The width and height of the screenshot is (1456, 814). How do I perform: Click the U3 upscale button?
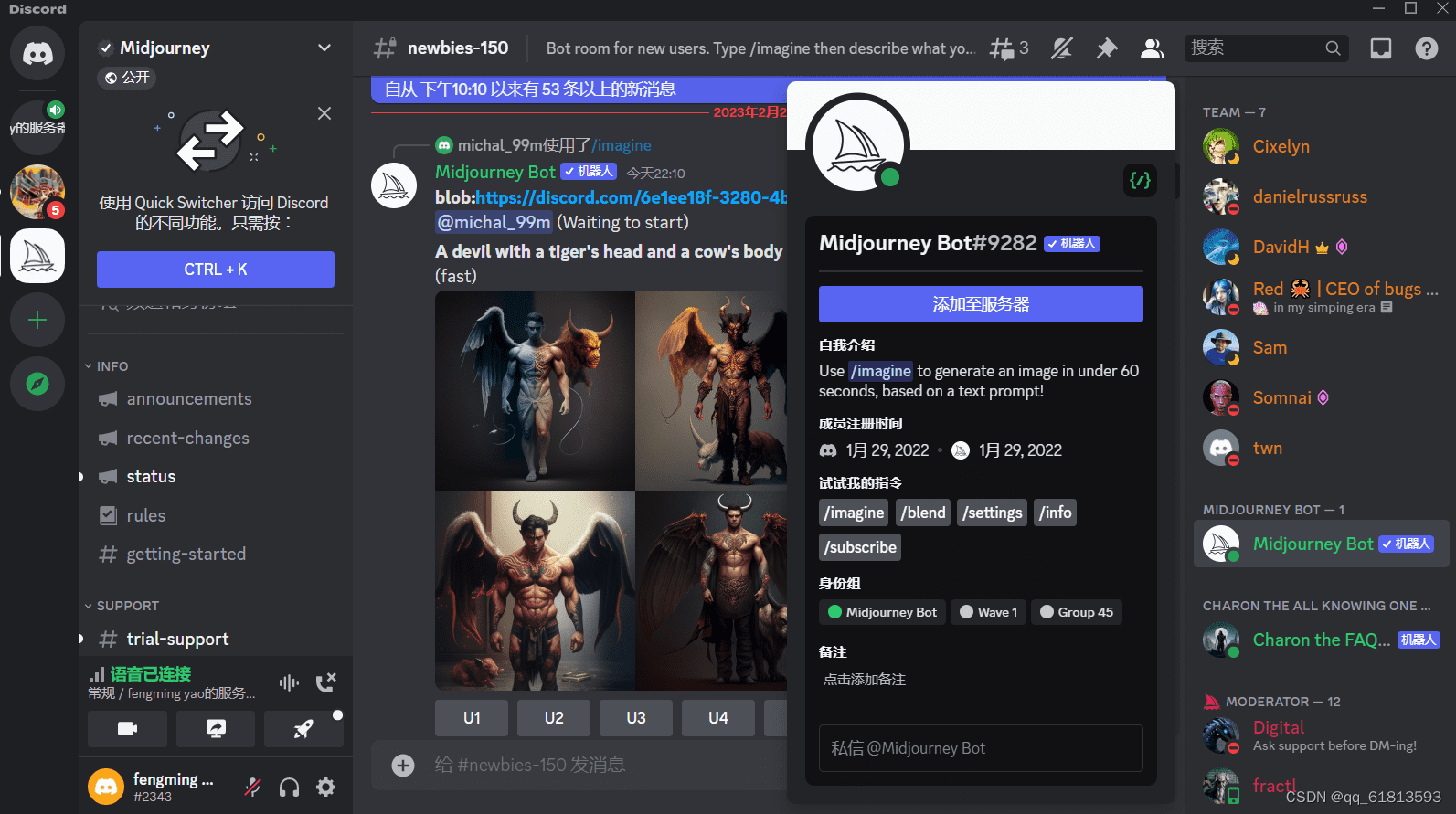click(636, 718)
